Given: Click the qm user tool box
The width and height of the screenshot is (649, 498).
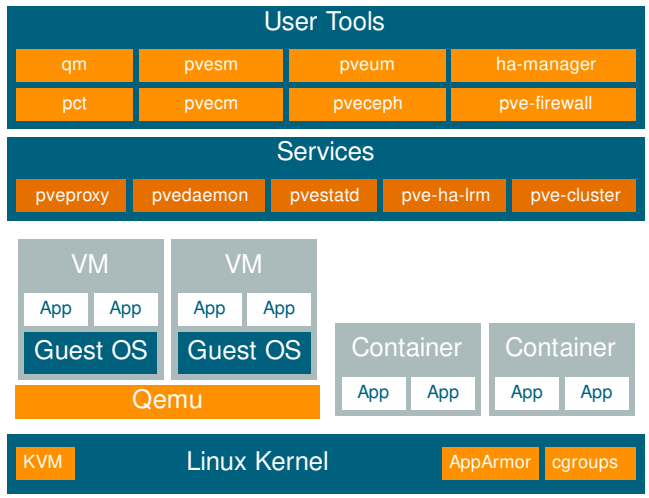Looking at the screenshot, I should [75, 65].
